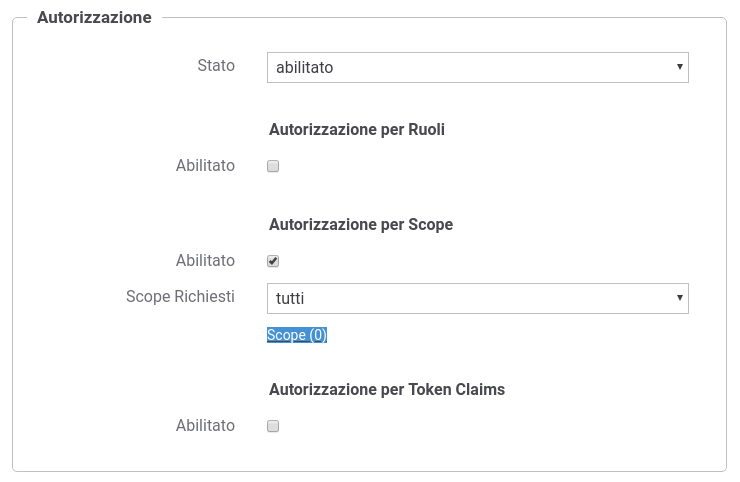Click the Stato field label
The width and height of the screenshot is (740, 482).
[x=216, y=66]
